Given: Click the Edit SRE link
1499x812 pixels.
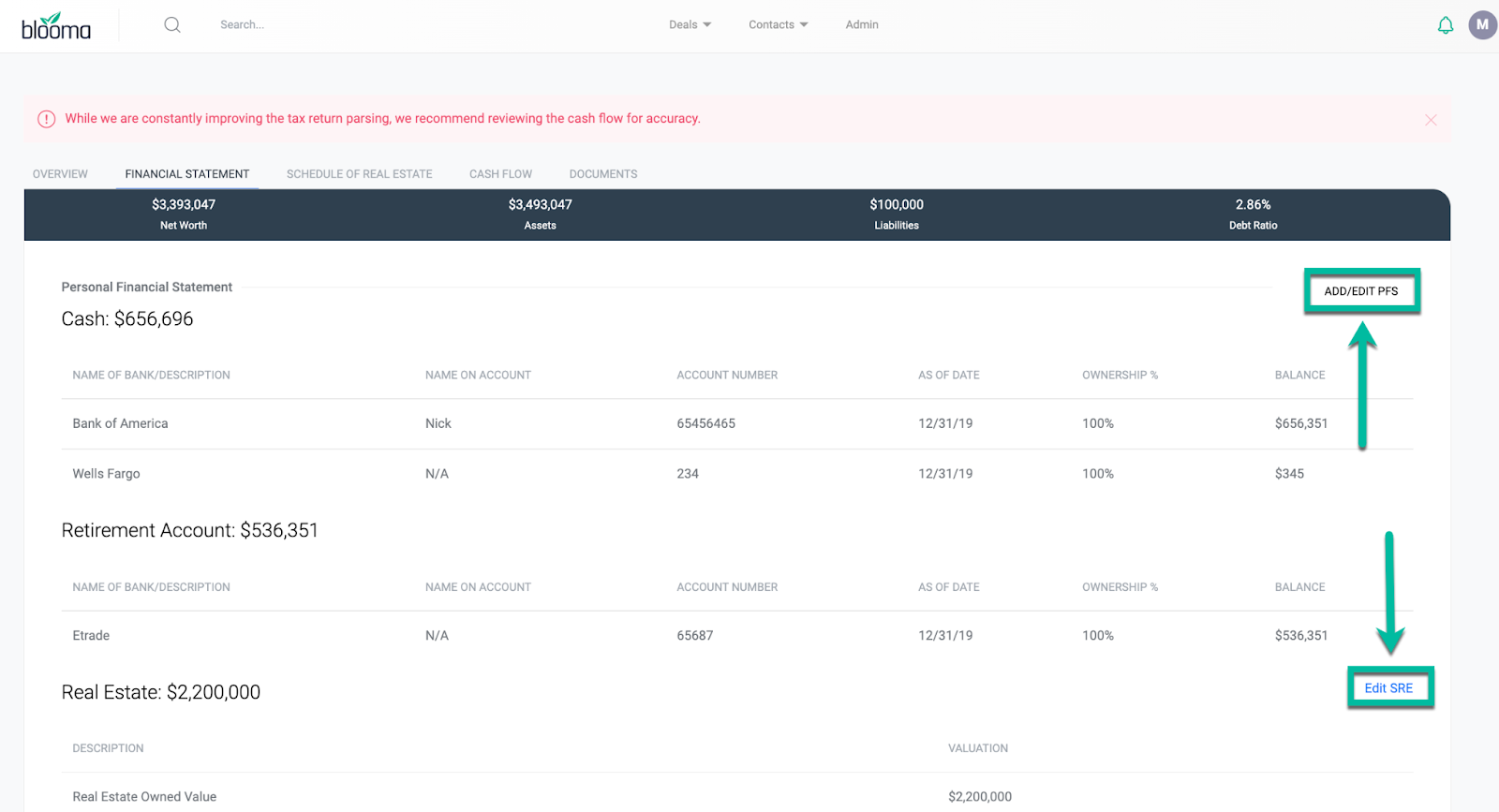Looking at the screenshot, I should [1388, 688].
